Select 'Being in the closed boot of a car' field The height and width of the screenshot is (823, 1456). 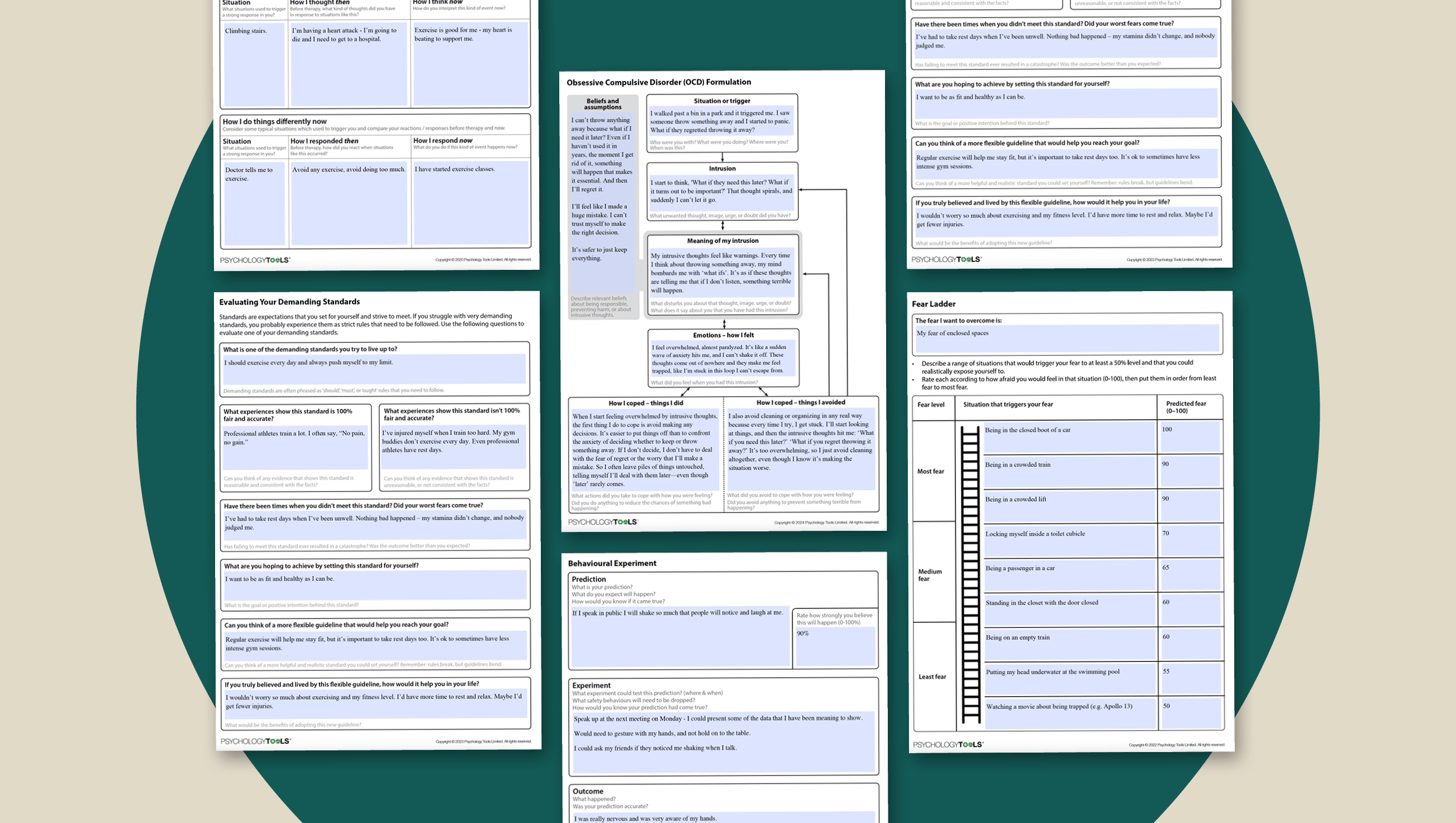coord(1068,437)
